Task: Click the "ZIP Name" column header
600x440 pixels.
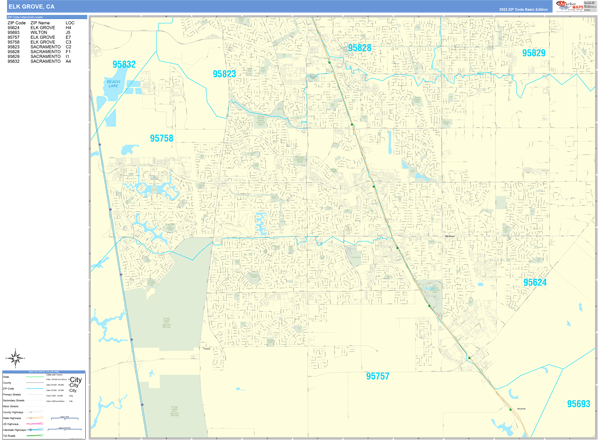Action: pyautogui.click(x=40, y=23)
